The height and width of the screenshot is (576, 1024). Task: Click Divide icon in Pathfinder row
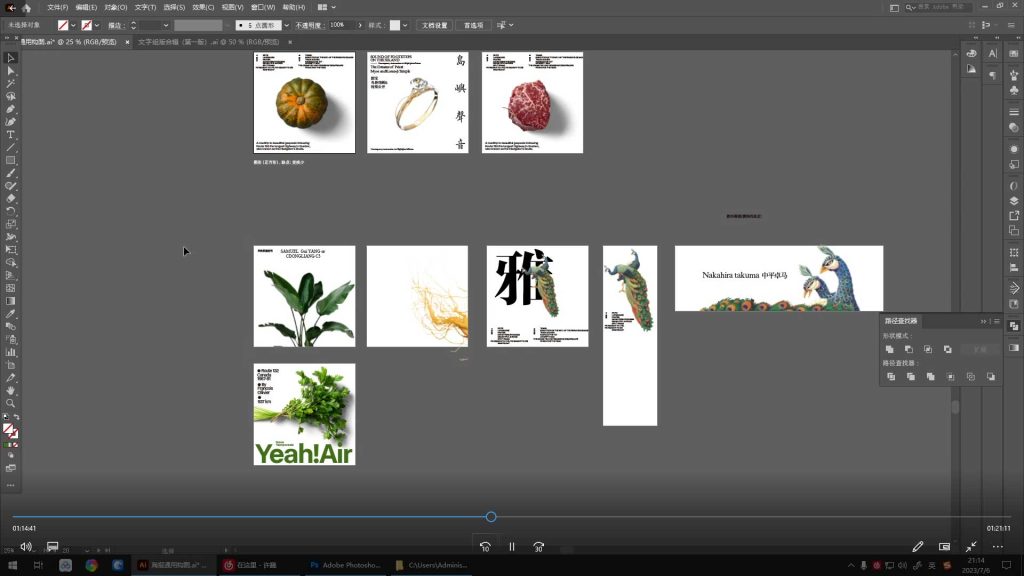click(x=890, y=377)
